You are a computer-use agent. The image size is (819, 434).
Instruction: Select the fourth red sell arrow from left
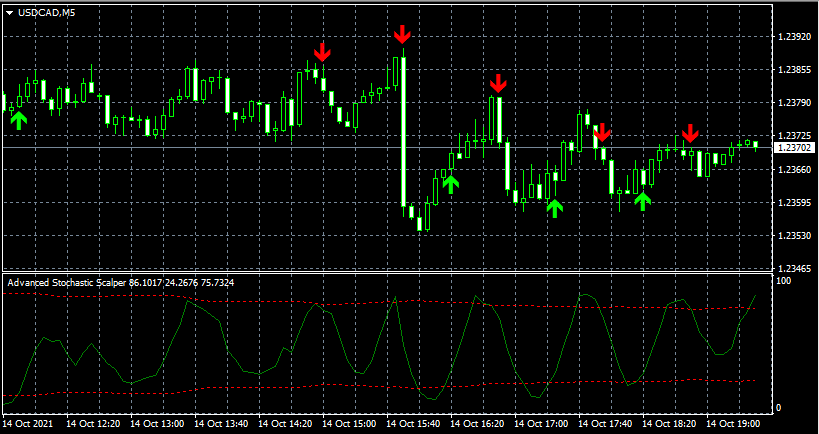pos(601,133)
